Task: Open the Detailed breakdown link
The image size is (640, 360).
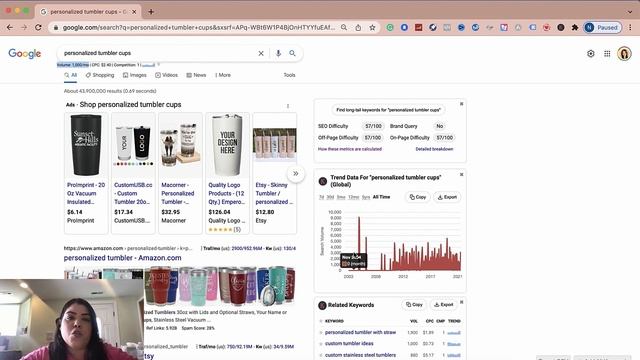Action: coord(434,149)
